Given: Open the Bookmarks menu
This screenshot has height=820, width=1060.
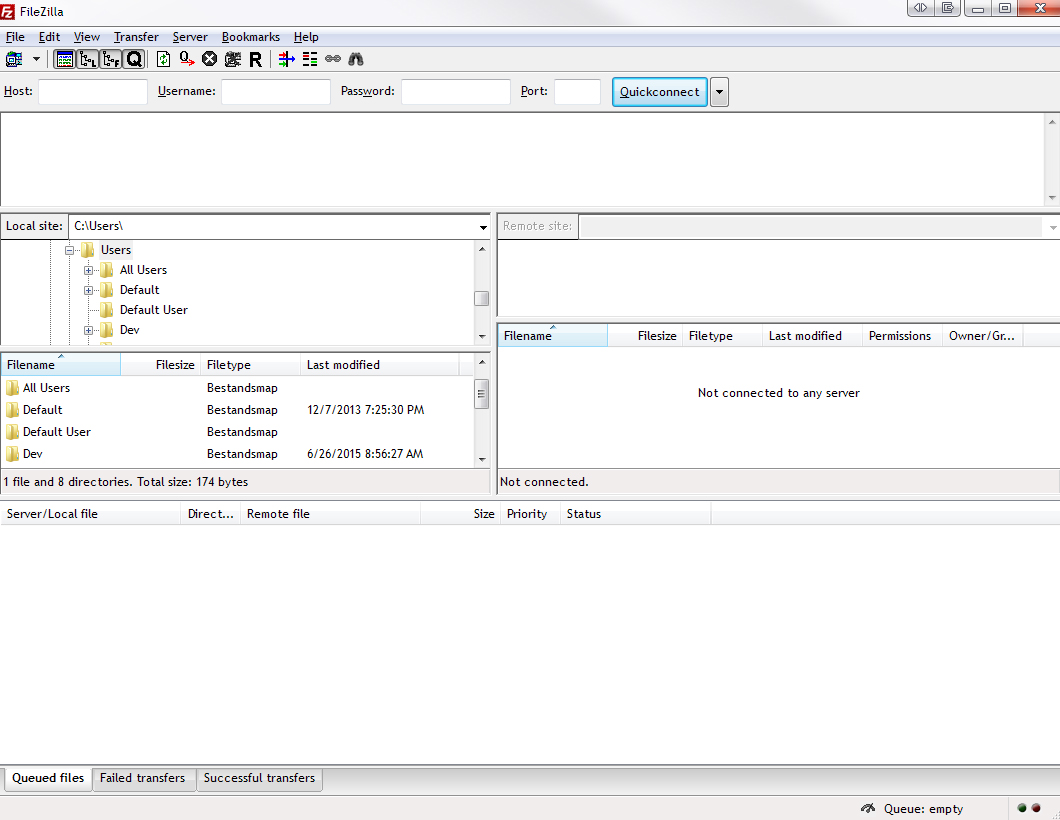Looking at the screenshot, I should click(251, 37).
